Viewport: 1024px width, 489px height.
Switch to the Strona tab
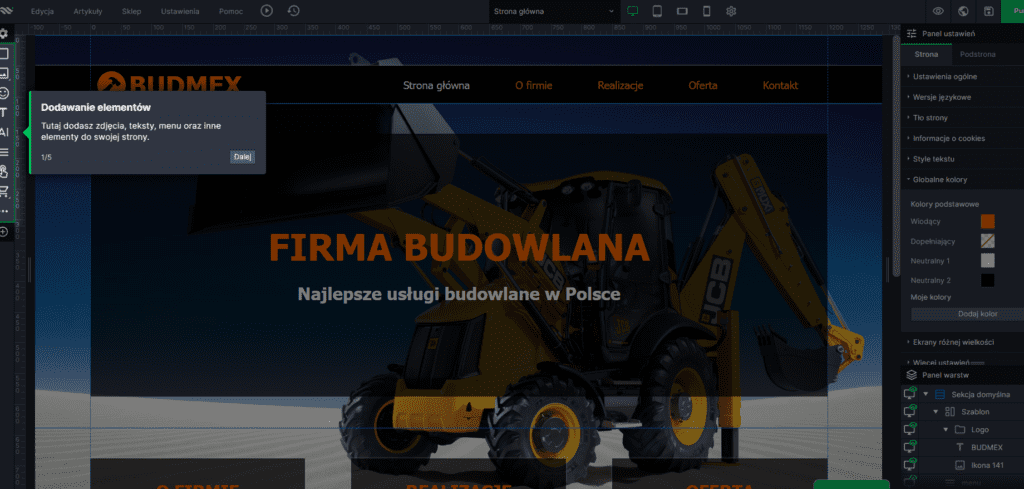pyautogui.click(x=926, y=54)
